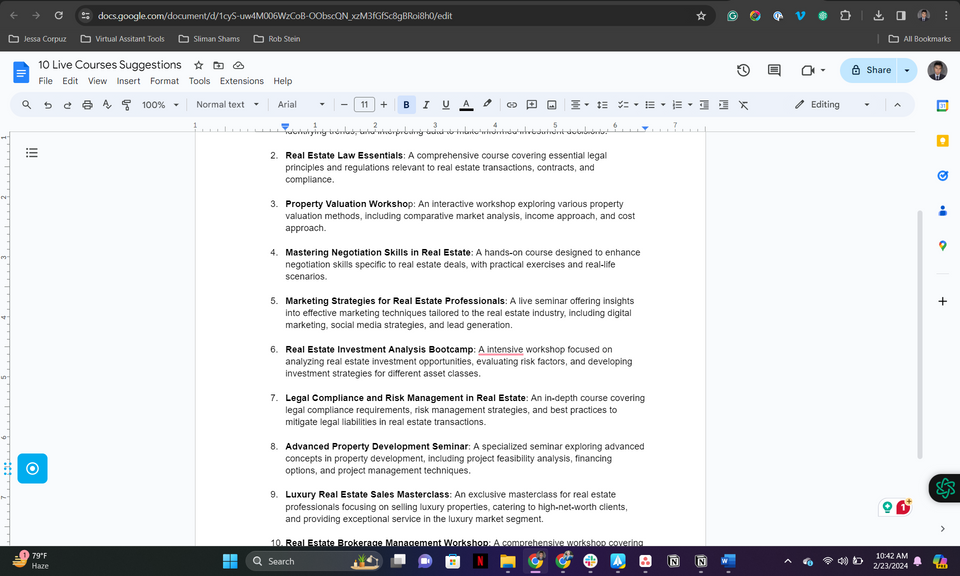Click the line and paragraph spacing icon
Viewport: 960px width, 576px height.
(602, 105)
